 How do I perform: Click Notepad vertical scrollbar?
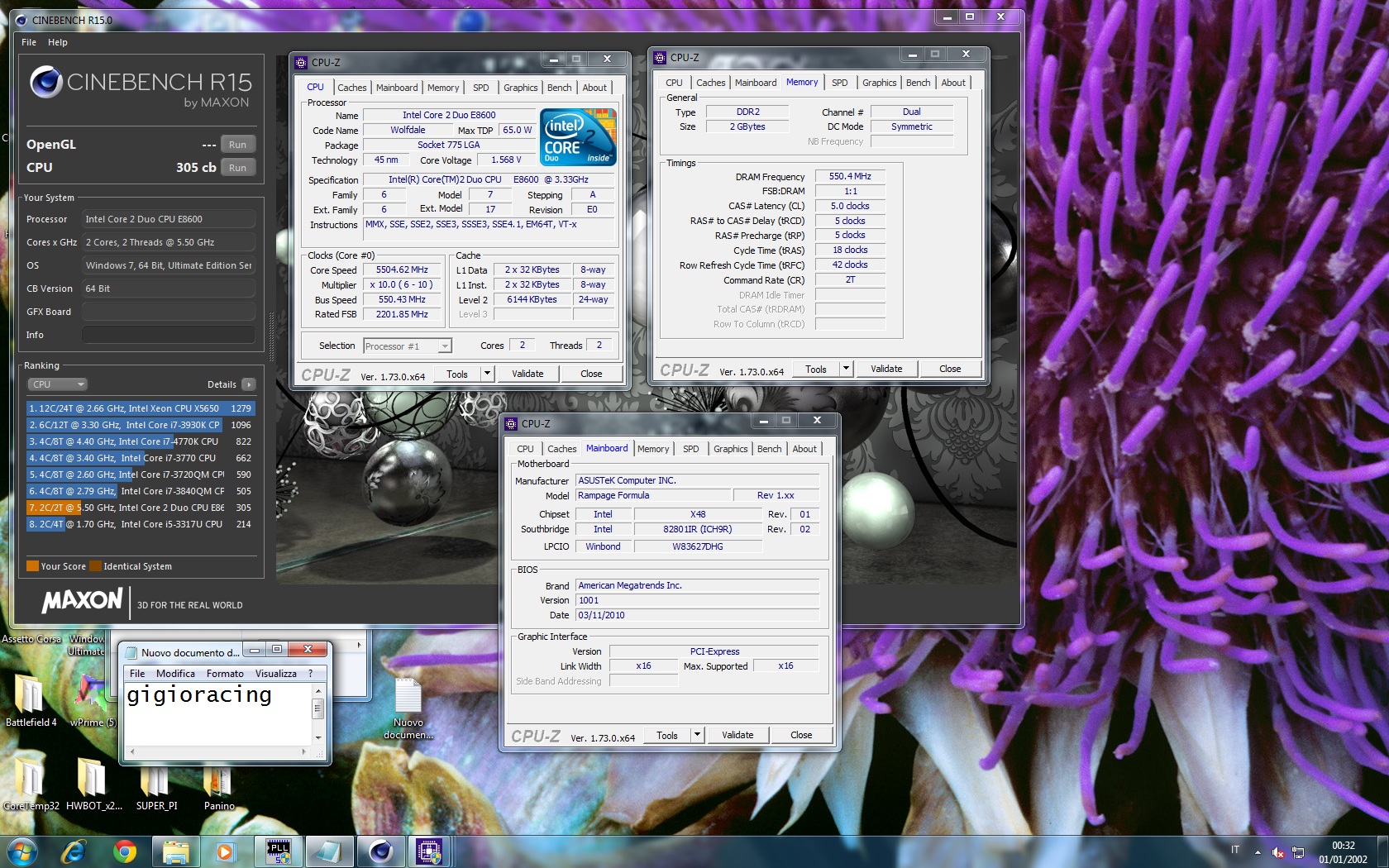point(317,713)
